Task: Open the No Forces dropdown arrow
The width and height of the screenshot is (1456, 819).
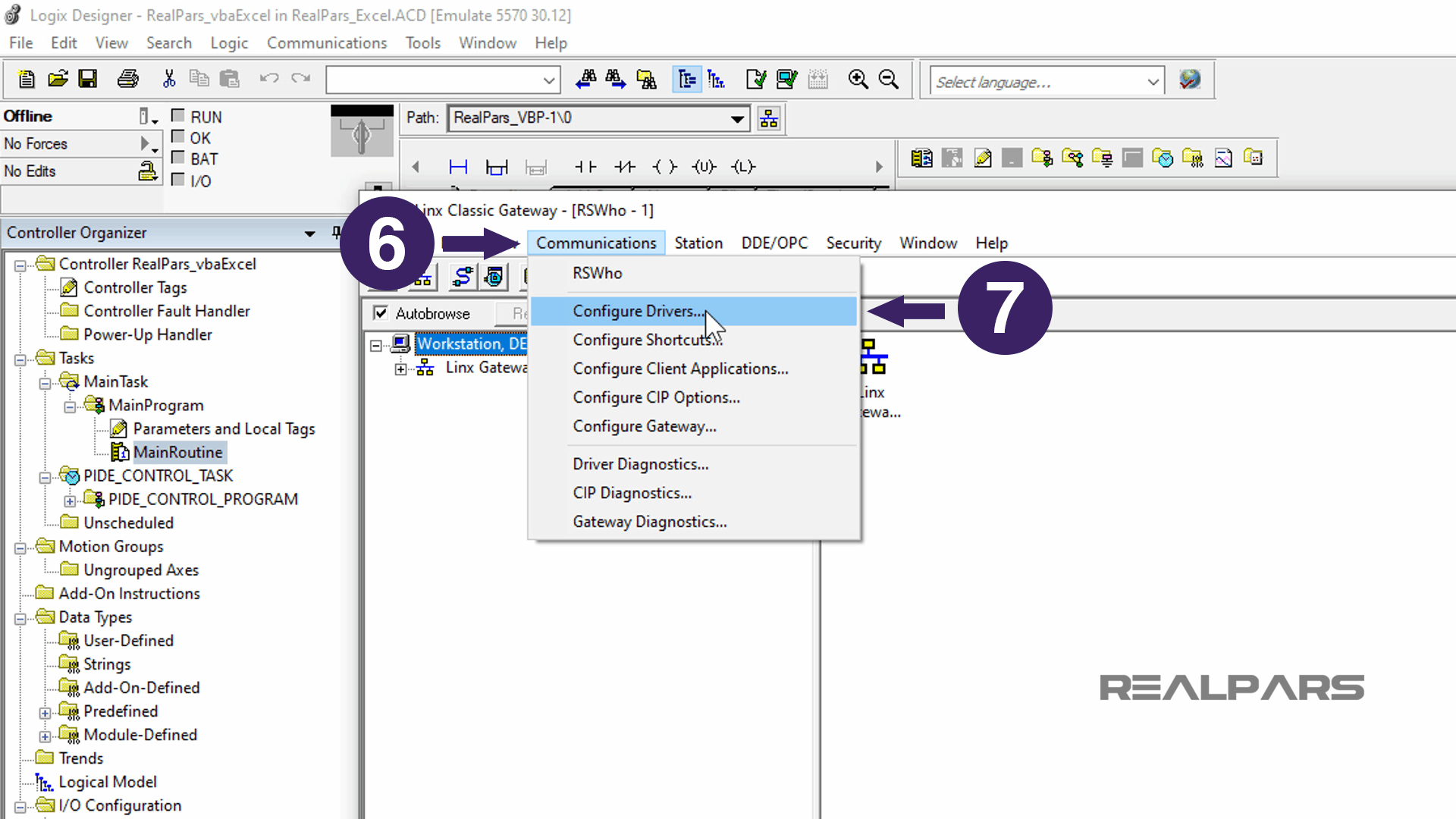Action: tap(149, 143)
